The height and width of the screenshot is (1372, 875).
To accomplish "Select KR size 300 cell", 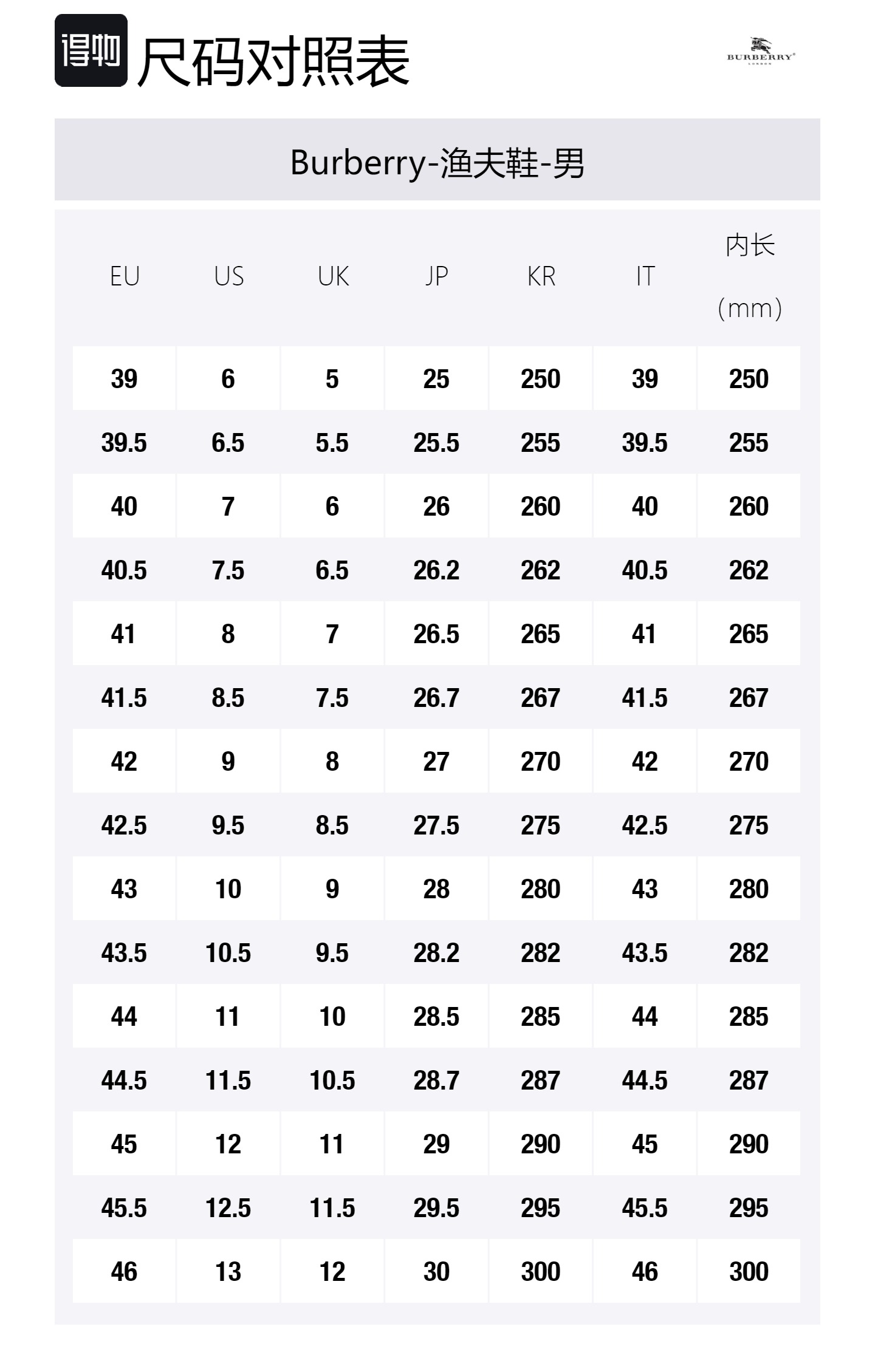I will pos(540,1271).
